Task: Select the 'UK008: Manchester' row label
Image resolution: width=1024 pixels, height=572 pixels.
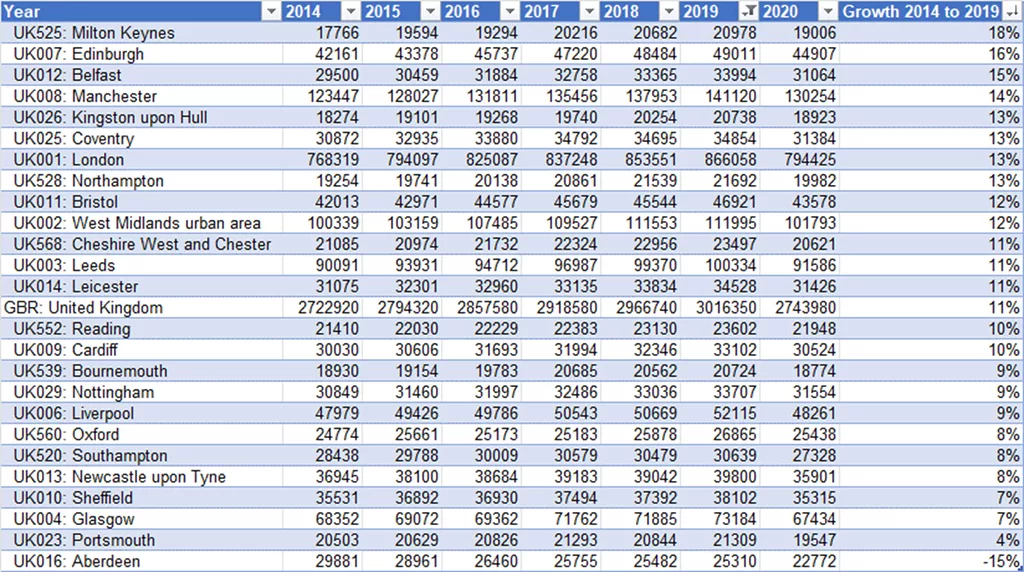Action: [85, 97]
